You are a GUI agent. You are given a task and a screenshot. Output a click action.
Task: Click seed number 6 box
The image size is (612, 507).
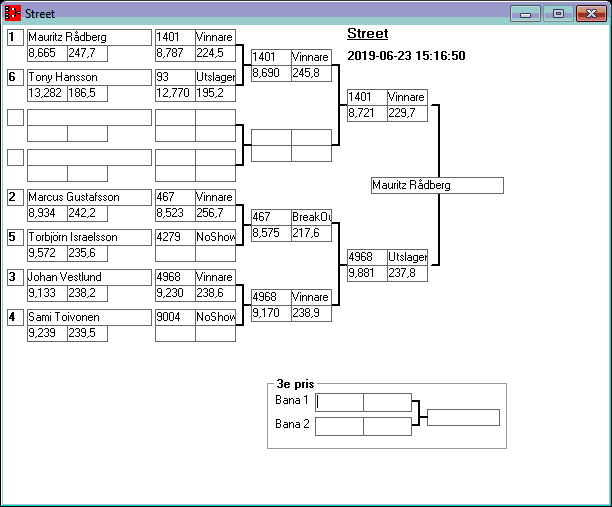(15, 77)
